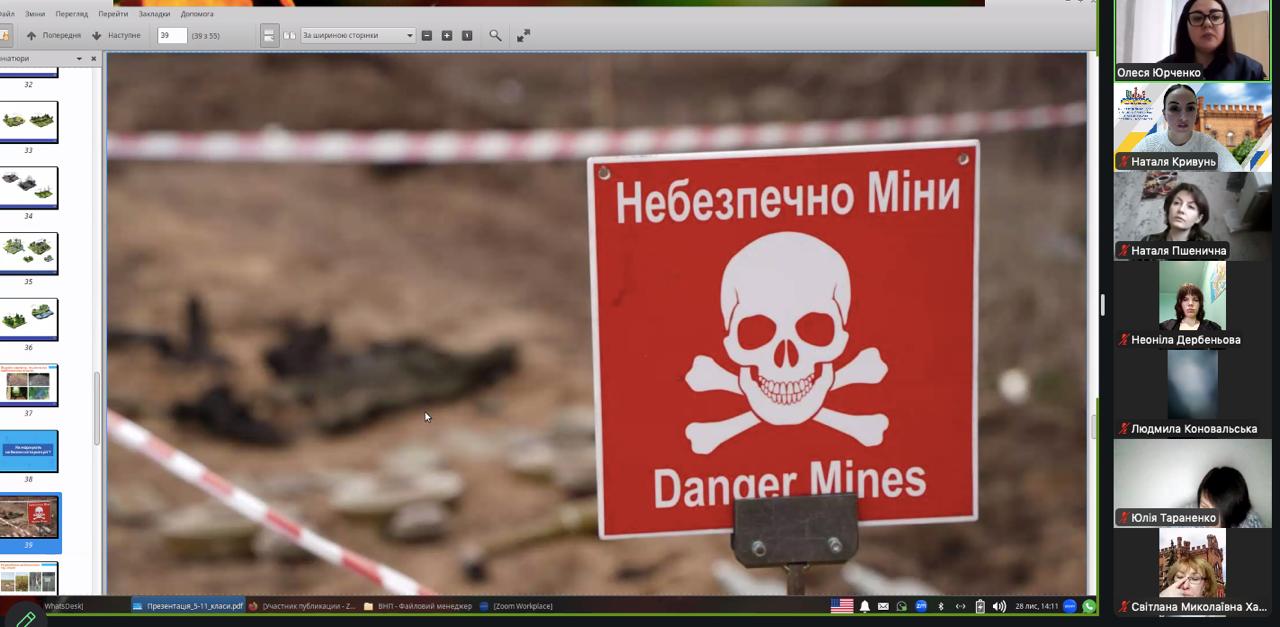Open the 'За шириною сторінки' zoom dropdown
1280x627 pixels.
click(358, 35)
